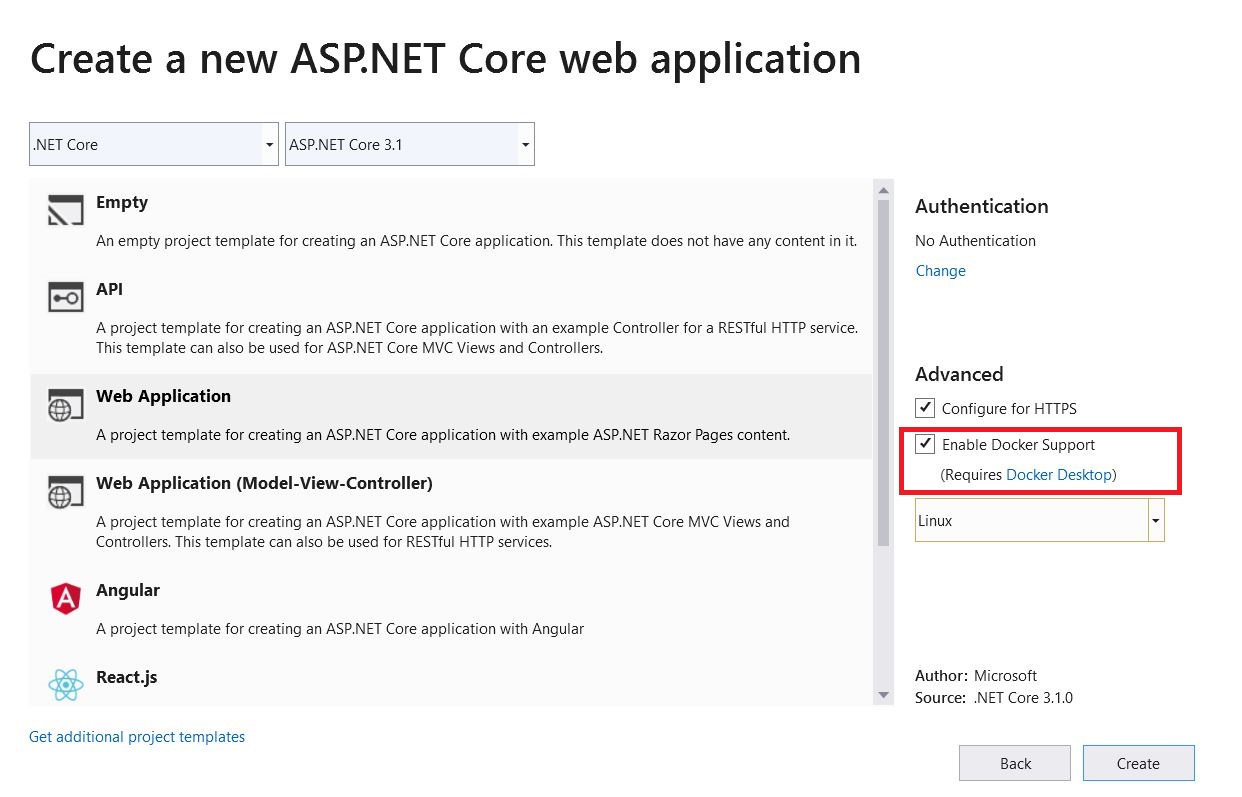
Task: Click the Authentication section heading
Action: pyautogui.click(x=982, y=206)
